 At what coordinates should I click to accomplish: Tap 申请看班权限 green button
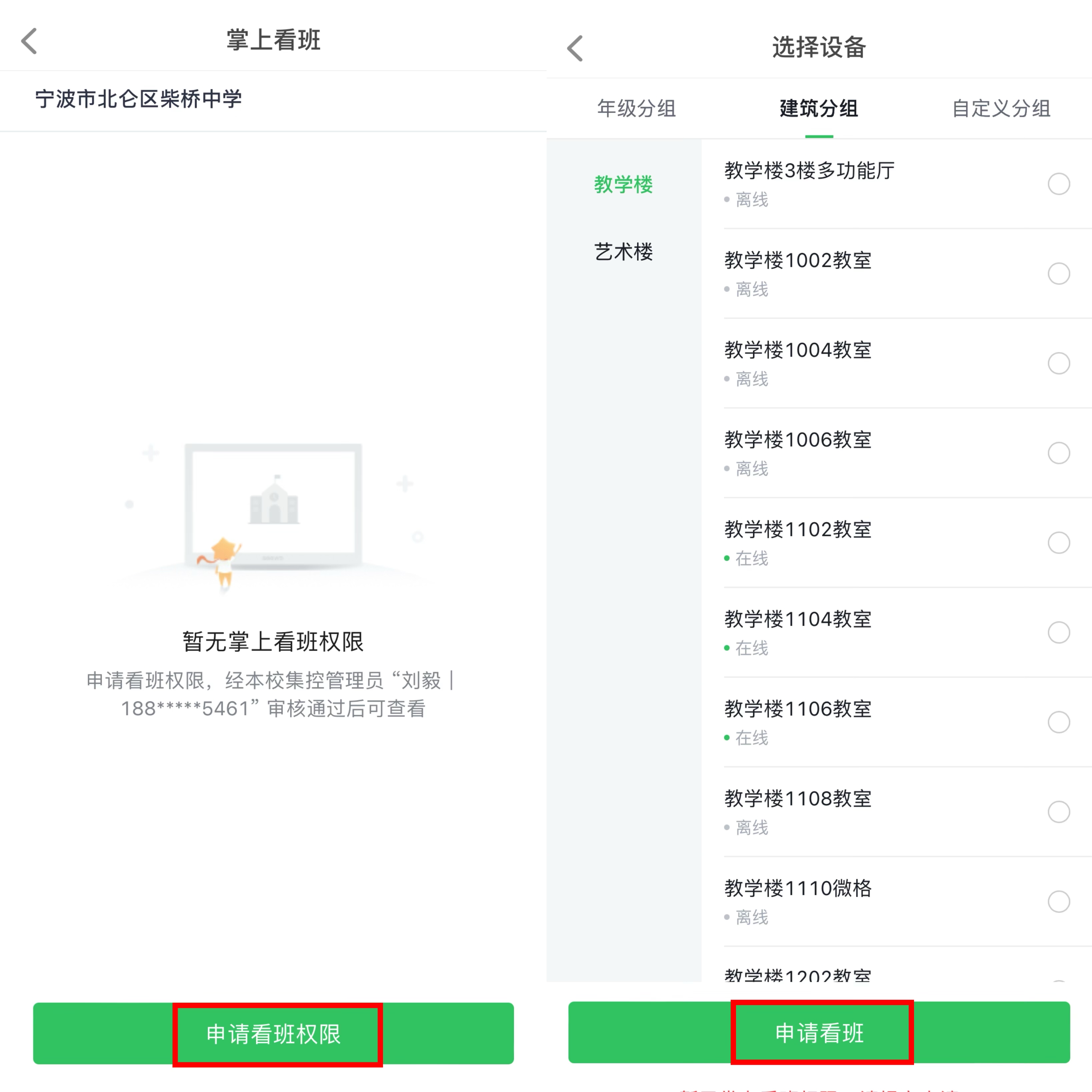(x=274, y=1033)
